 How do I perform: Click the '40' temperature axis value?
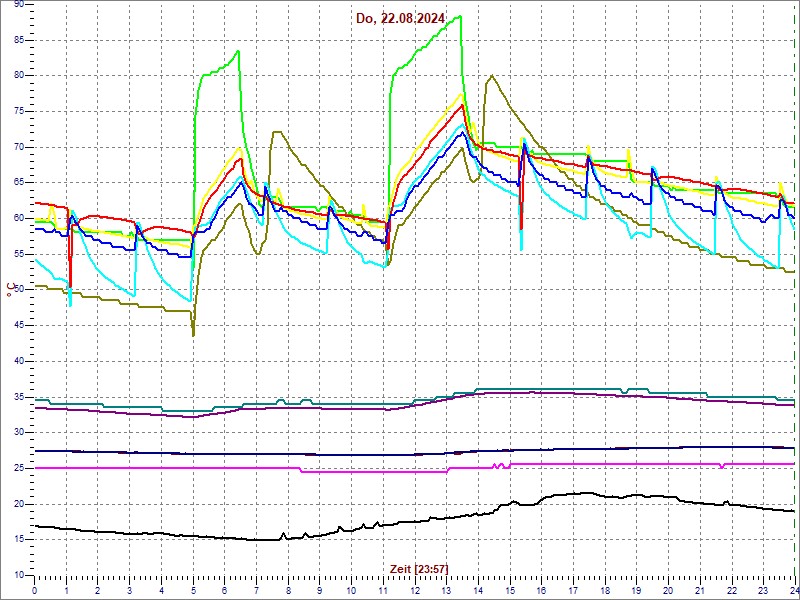19,361
